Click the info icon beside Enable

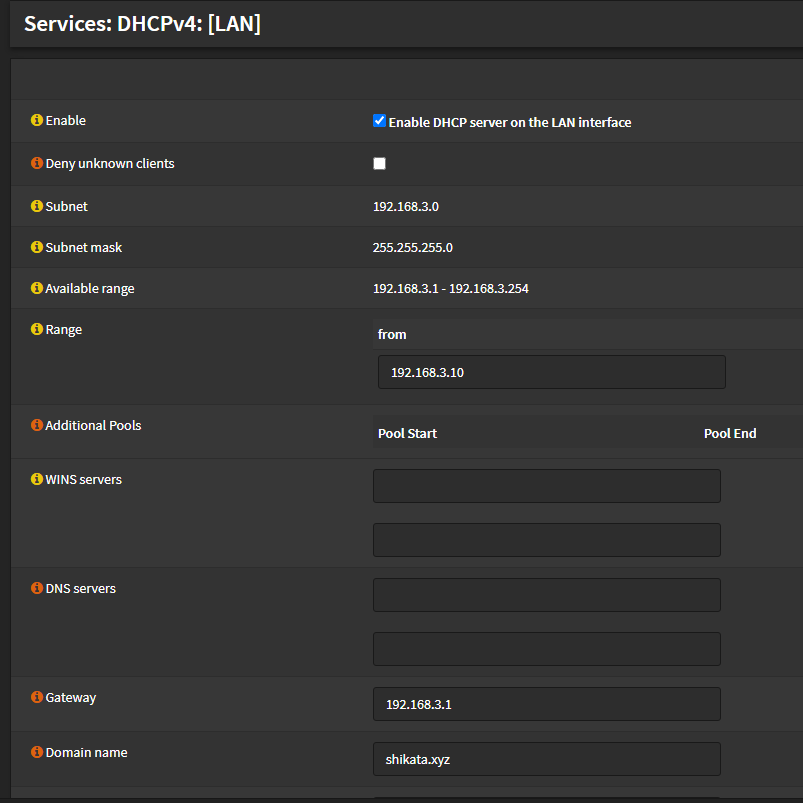click(36, 120)
